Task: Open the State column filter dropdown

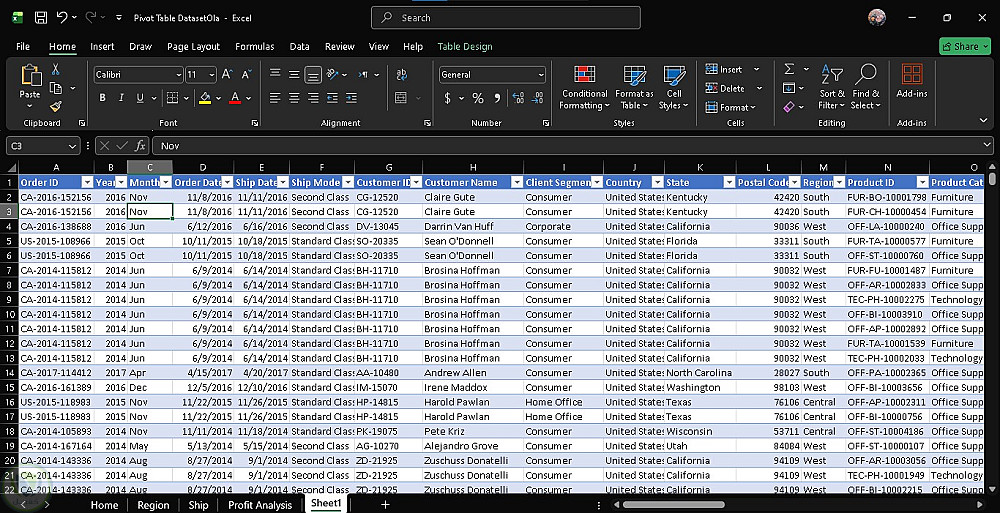Action: pyautogui.click(x=727, y=183)
